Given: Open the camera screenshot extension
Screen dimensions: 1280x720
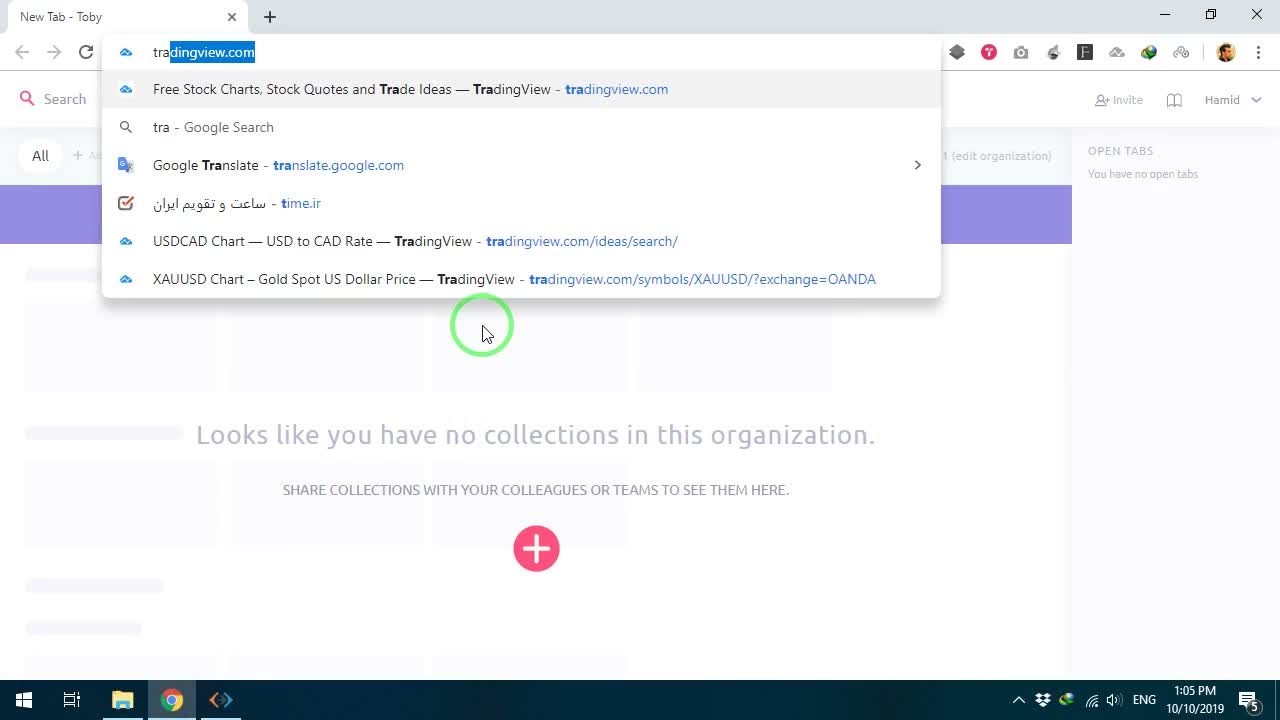Looking at the screenshot, I should pyautogui.click(x=1021, y=52).
